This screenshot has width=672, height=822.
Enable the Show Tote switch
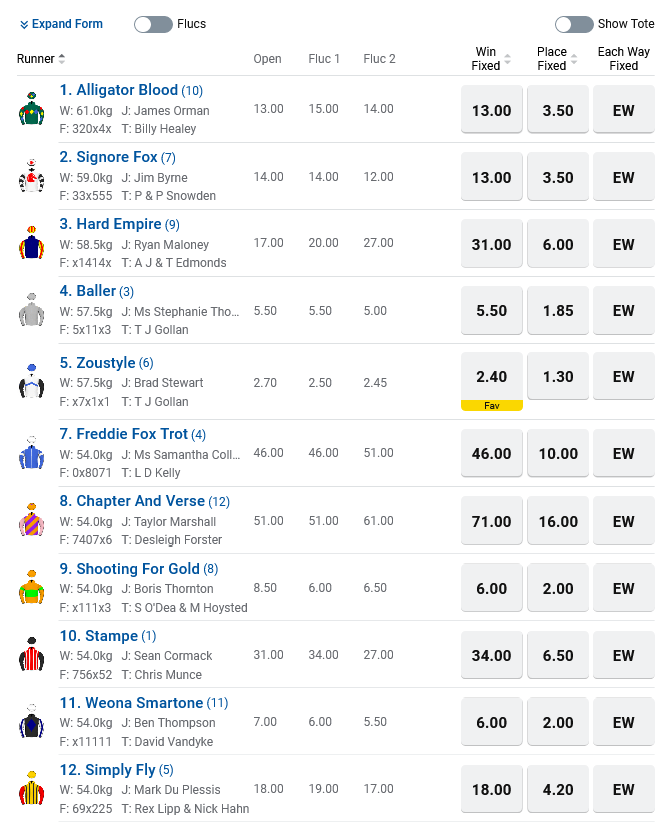[574, 24]
